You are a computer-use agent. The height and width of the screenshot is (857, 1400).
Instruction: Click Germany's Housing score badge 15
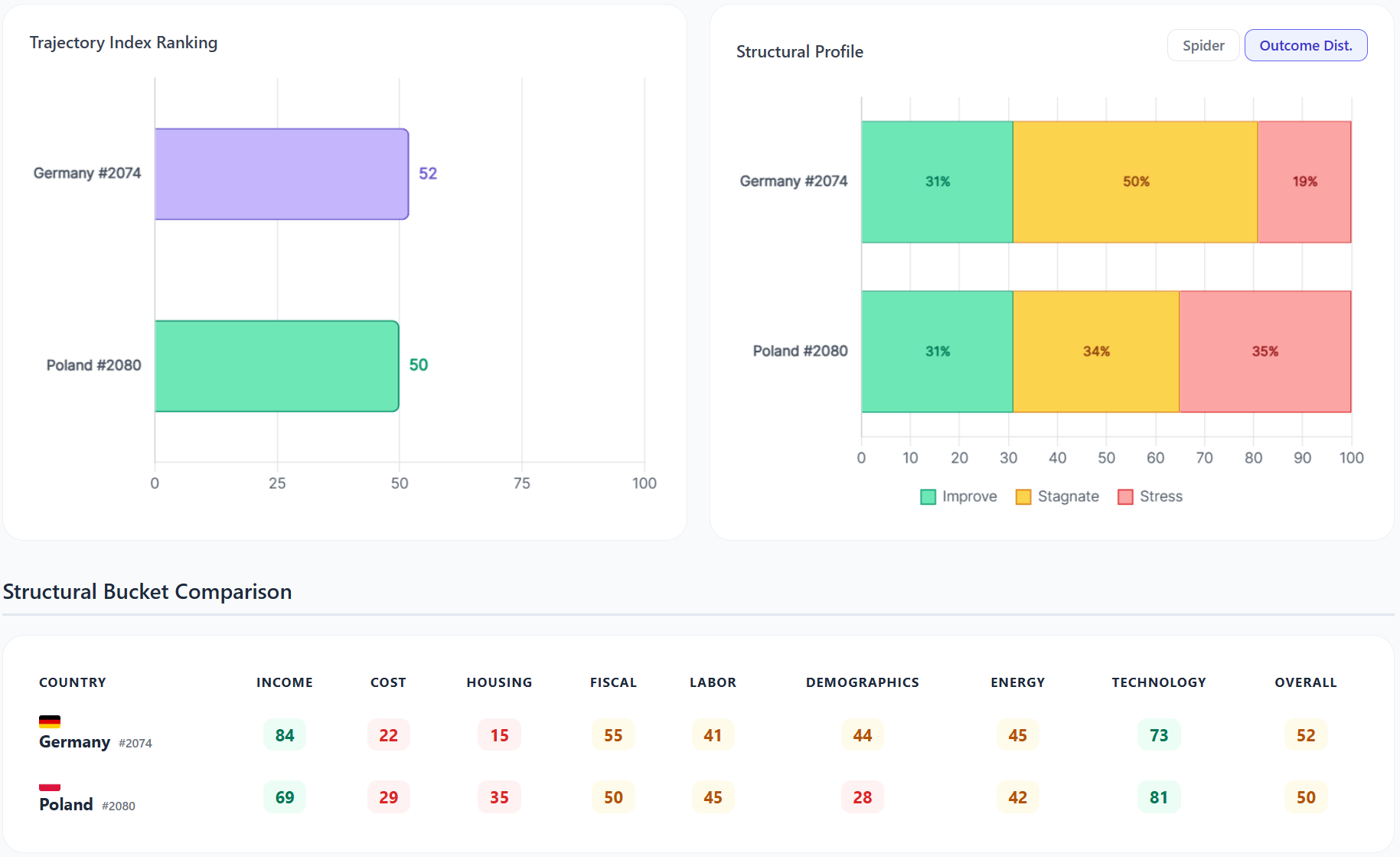click(499, 735)
